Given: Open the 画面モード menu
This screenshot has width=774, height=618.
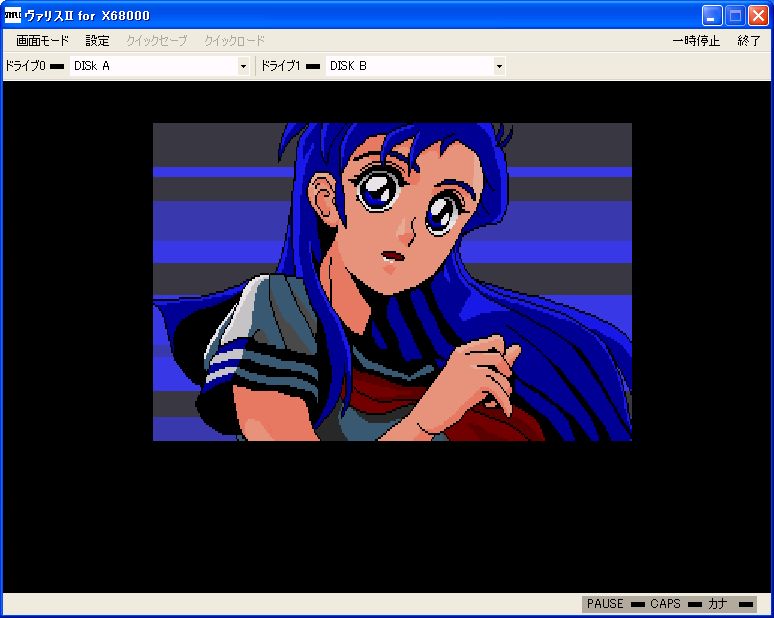Looking at the screenshot, I should point(42,40).
